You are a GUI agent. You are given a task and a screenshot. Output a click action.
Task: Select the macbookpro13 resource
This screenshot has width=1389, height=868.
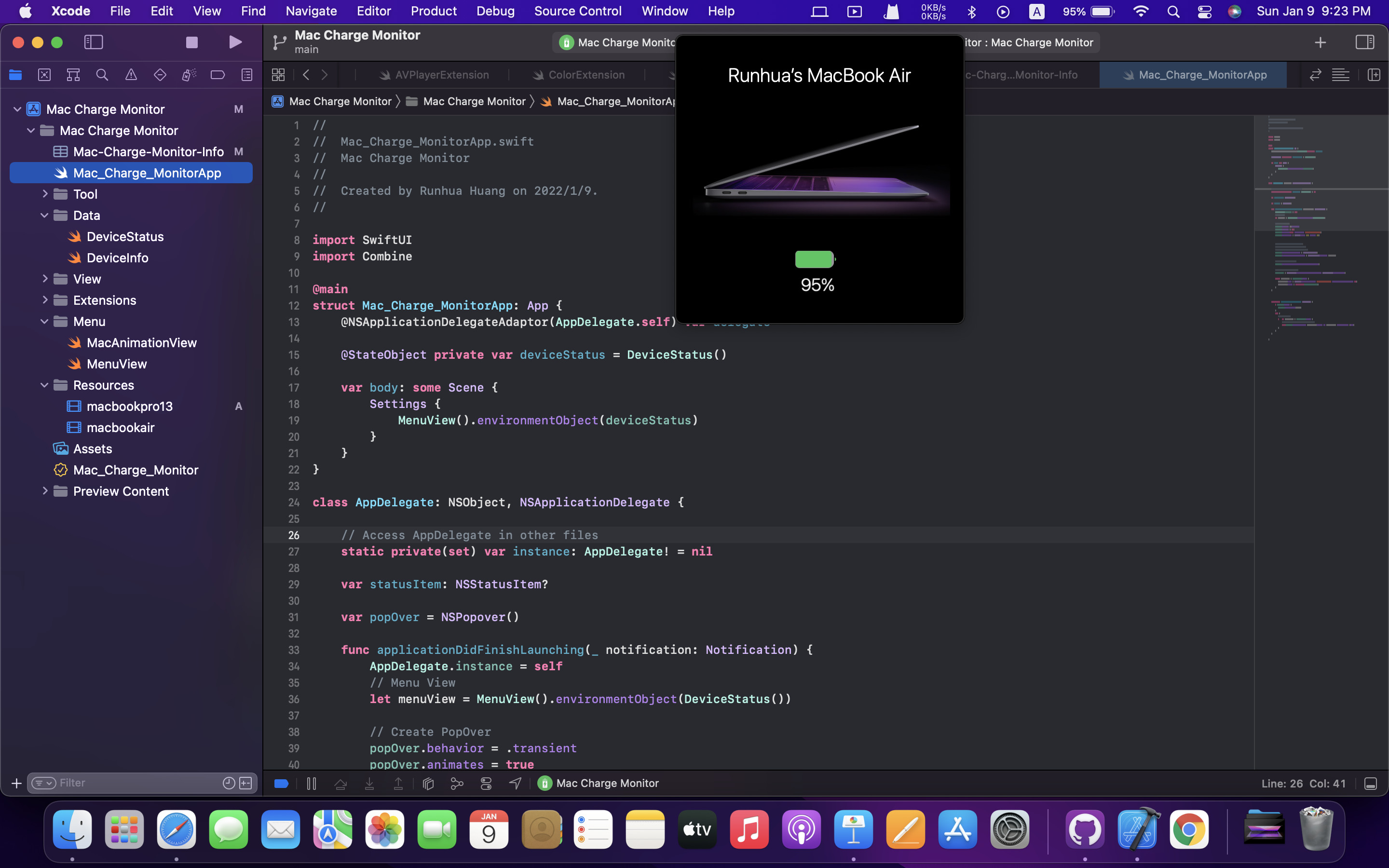(x=131, y=407)
